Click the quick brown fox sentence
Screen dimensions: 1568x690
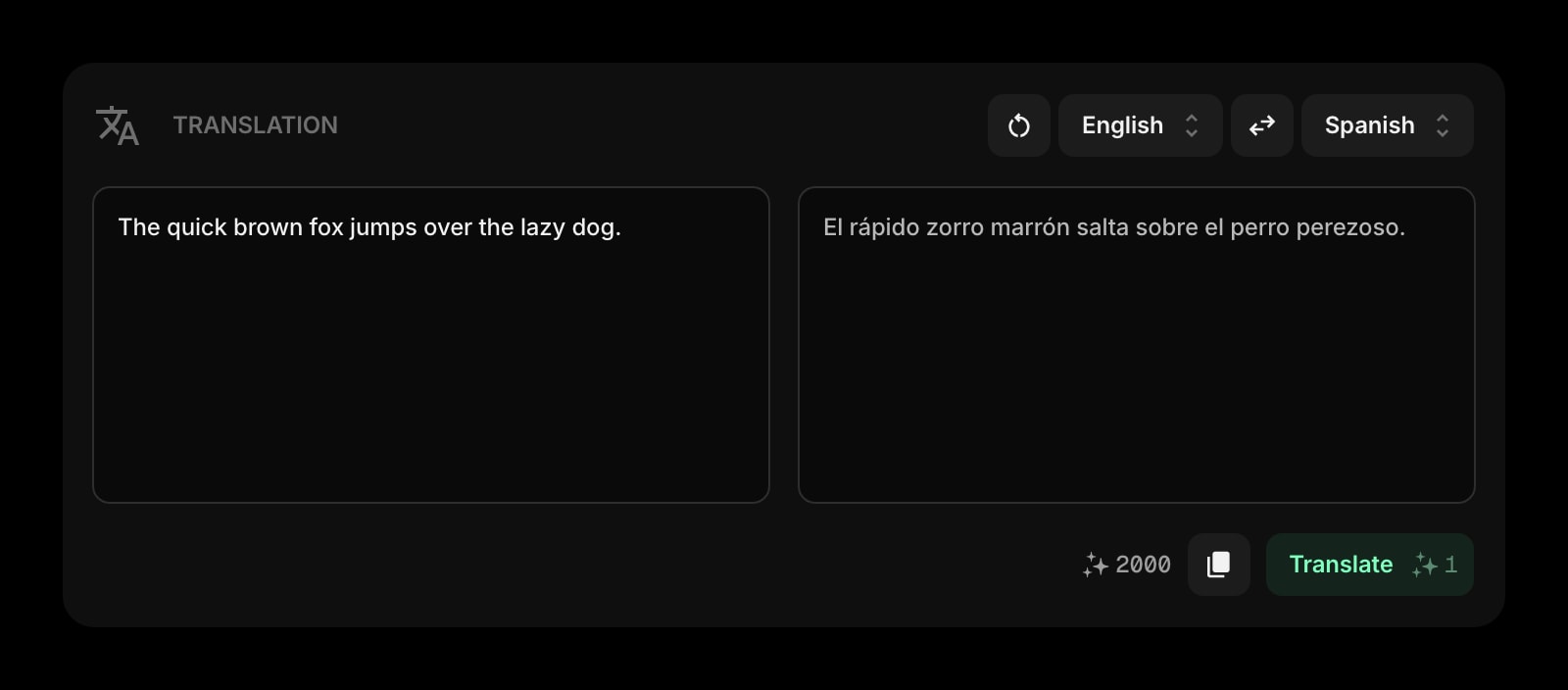[369, 226]
